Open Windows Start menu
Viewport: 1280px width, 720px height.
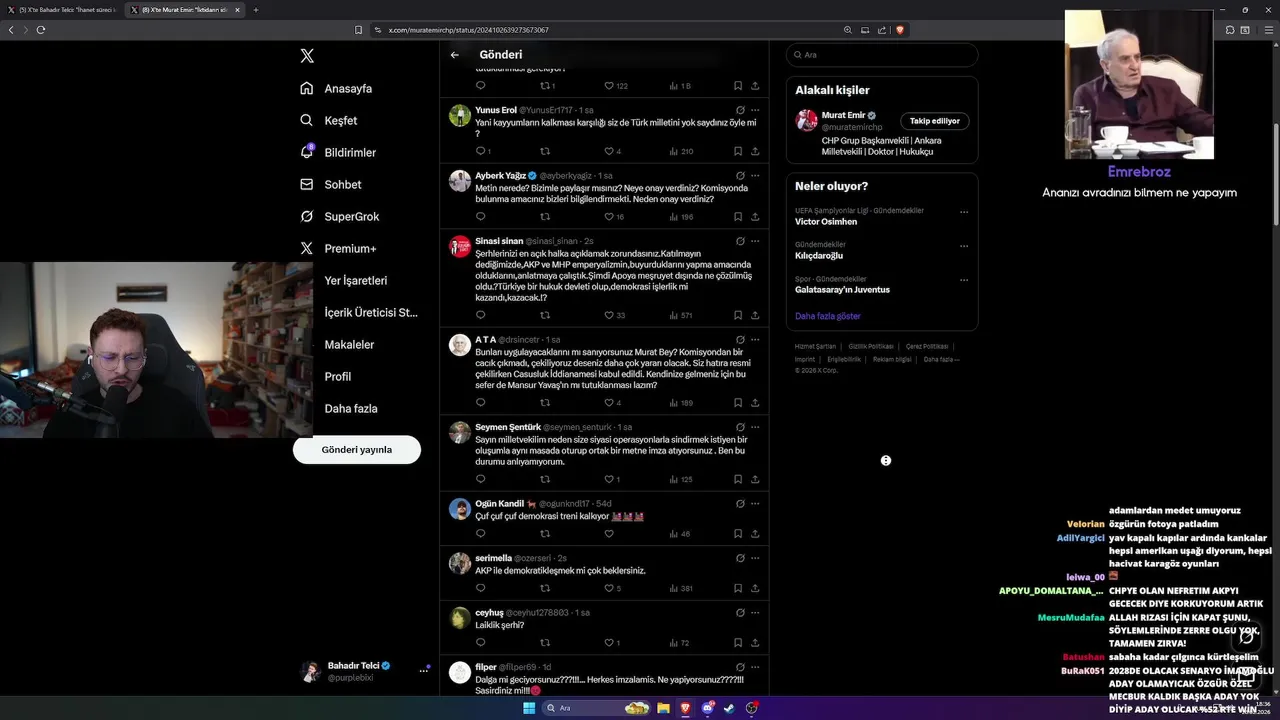click(x=529, y=708)
